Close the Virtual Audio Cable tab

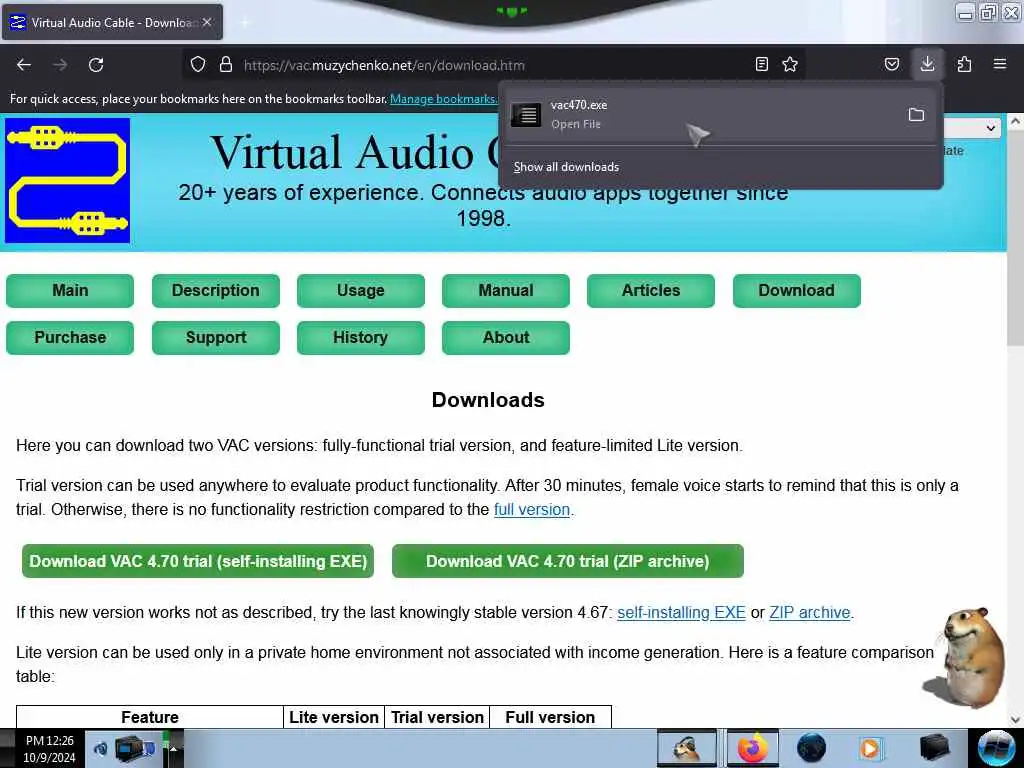pos(207,22)
